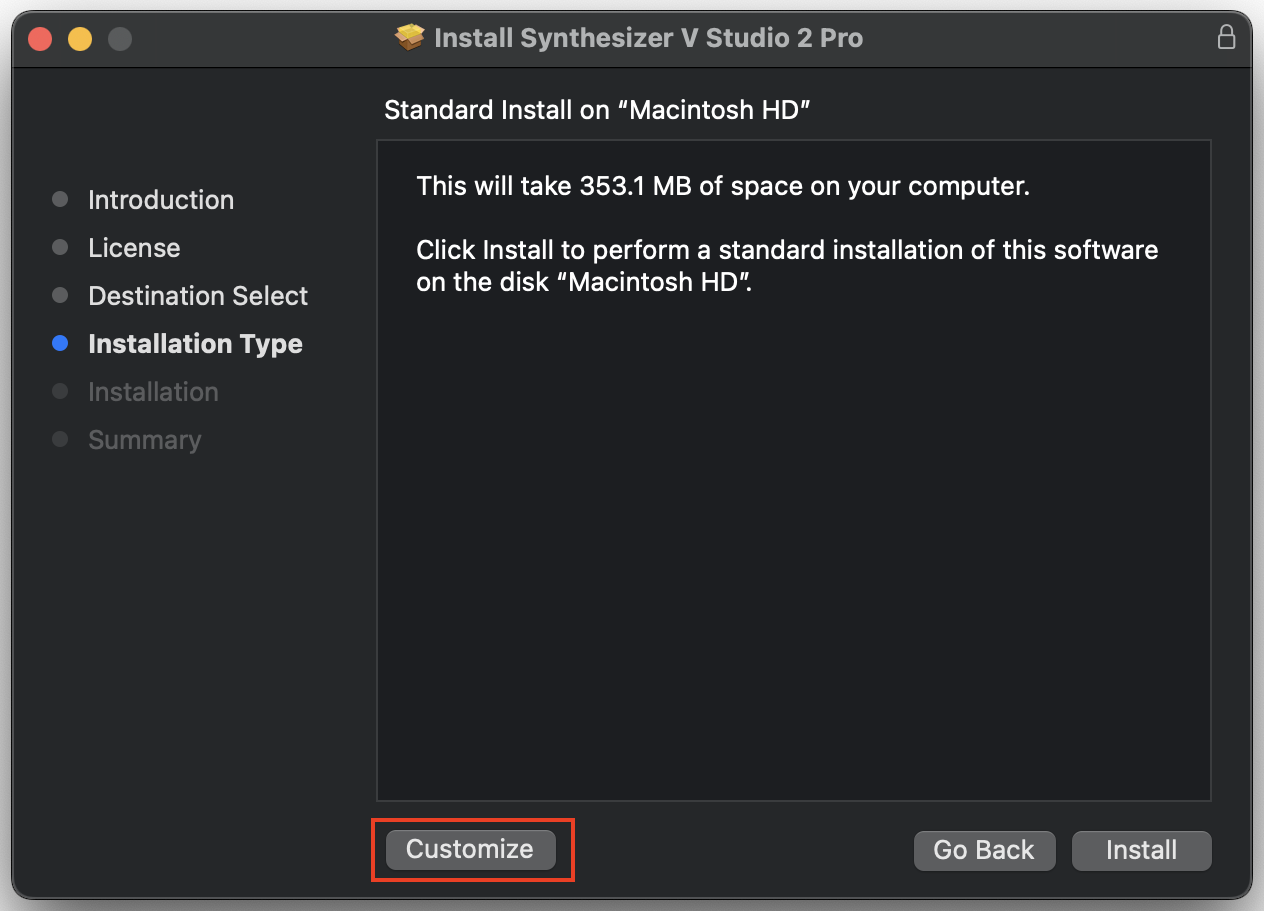Select the highlighted Installation Type step
The image size is (1264, 911).
pyautogui.click(x=195, y=344)
